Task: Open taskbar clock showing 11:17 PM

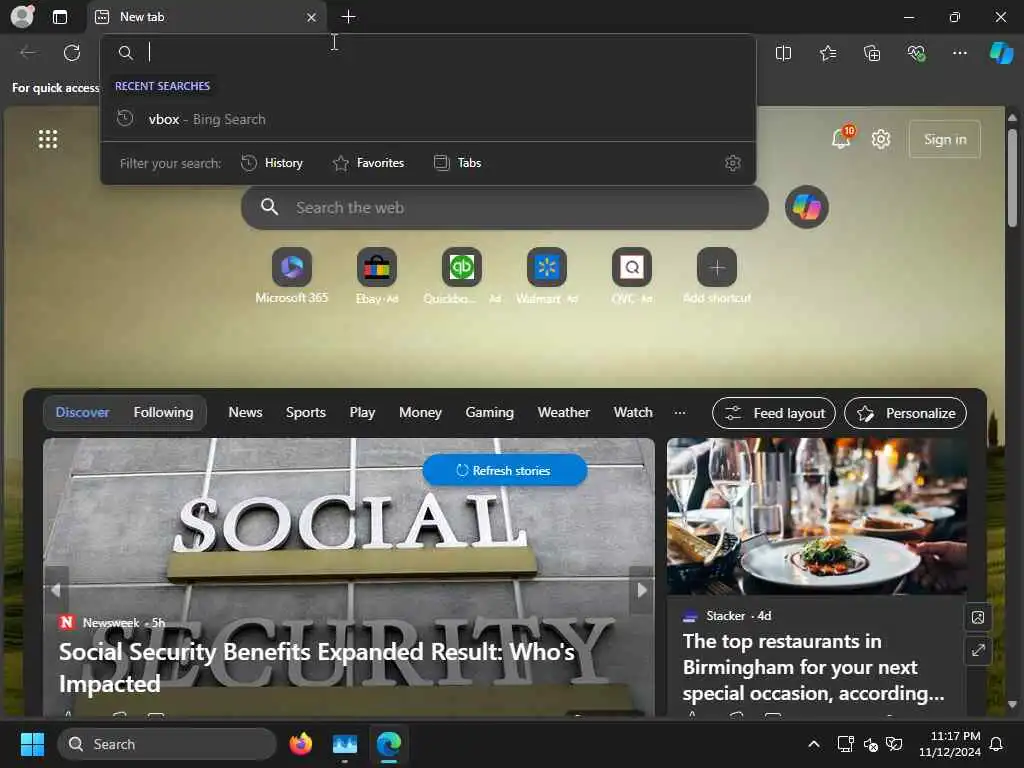Action: coord(950,744)
